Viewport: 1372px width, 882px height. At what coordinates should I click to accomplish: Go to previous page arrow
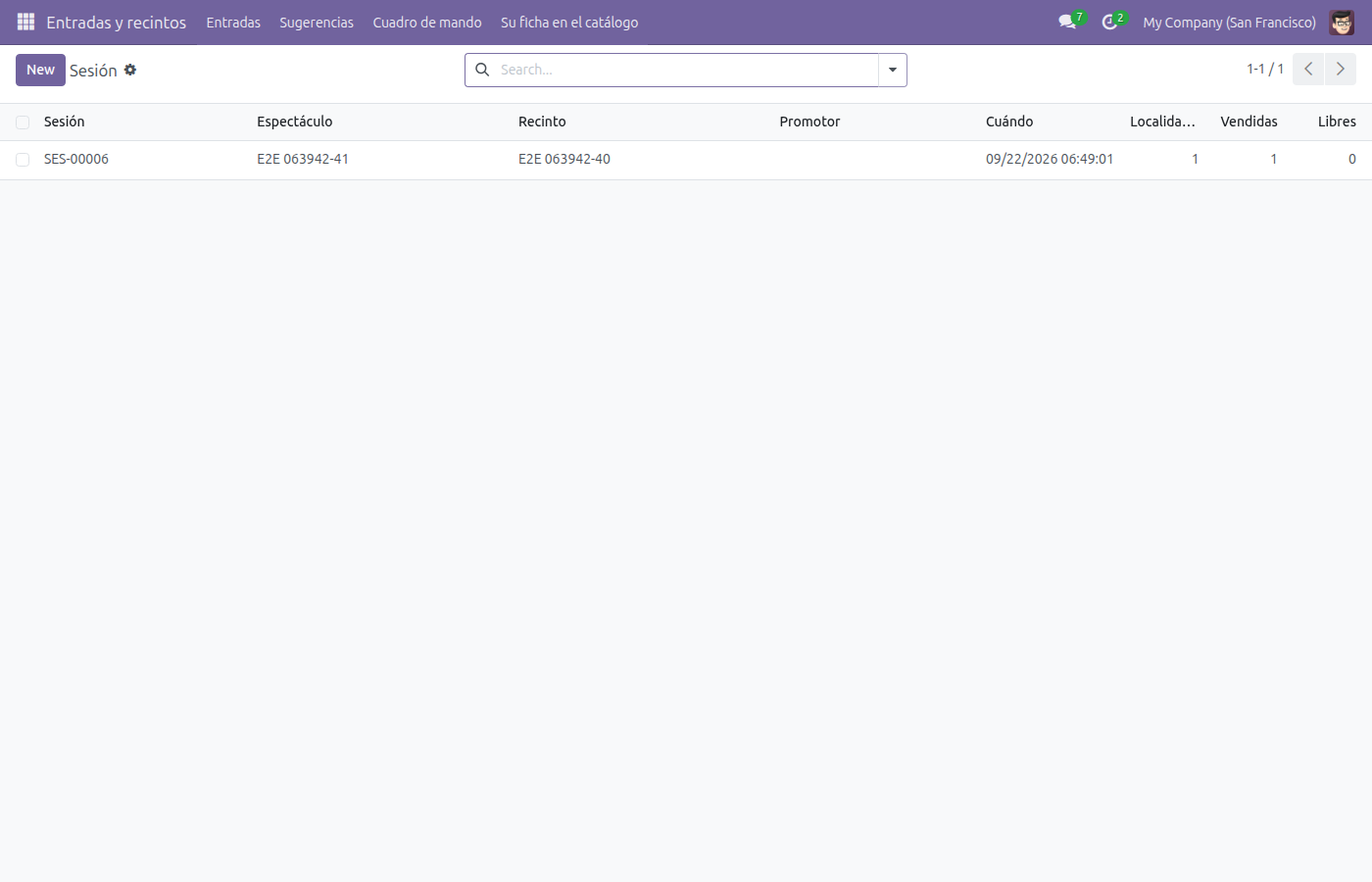click(1308, 70)
